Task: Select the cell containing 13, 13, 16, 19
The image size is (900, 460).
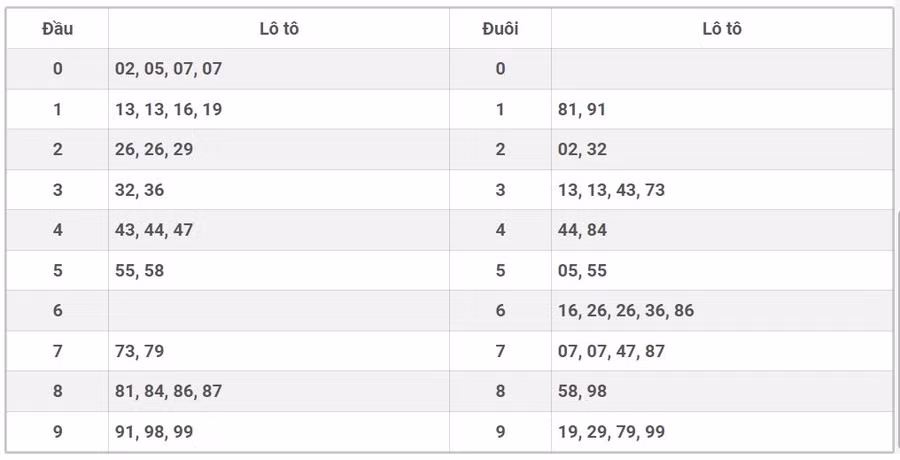Action: [x=168, y=110]
